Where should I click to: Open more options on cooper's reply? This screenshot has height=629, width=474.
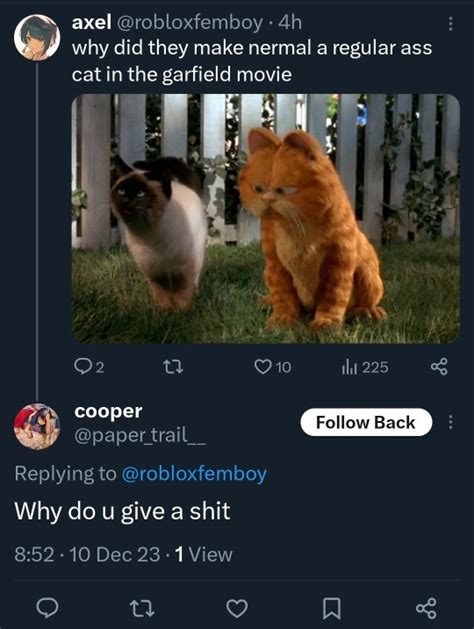click(450, 422)
